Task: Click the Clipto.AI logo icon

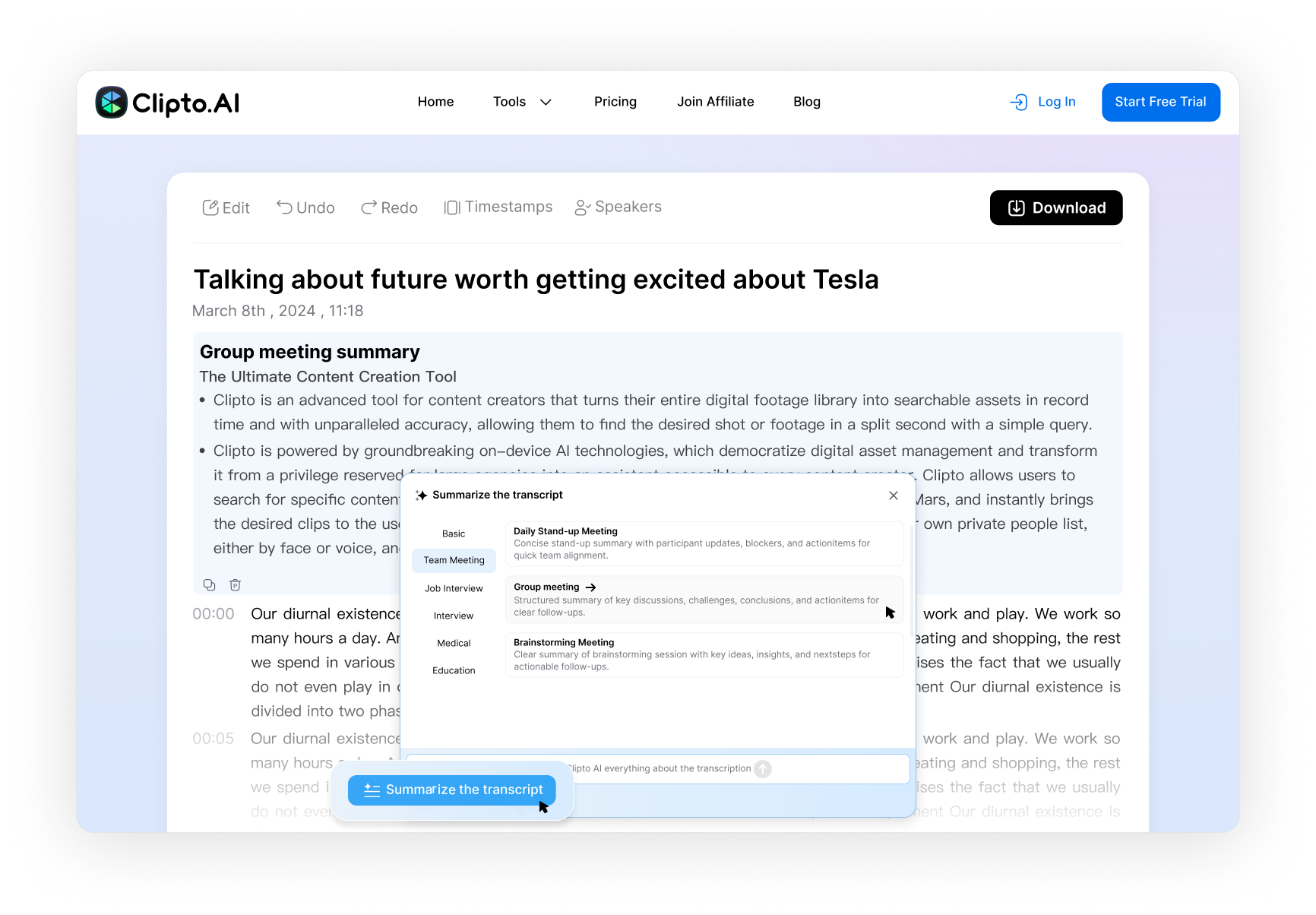Action: pos(112,103)
